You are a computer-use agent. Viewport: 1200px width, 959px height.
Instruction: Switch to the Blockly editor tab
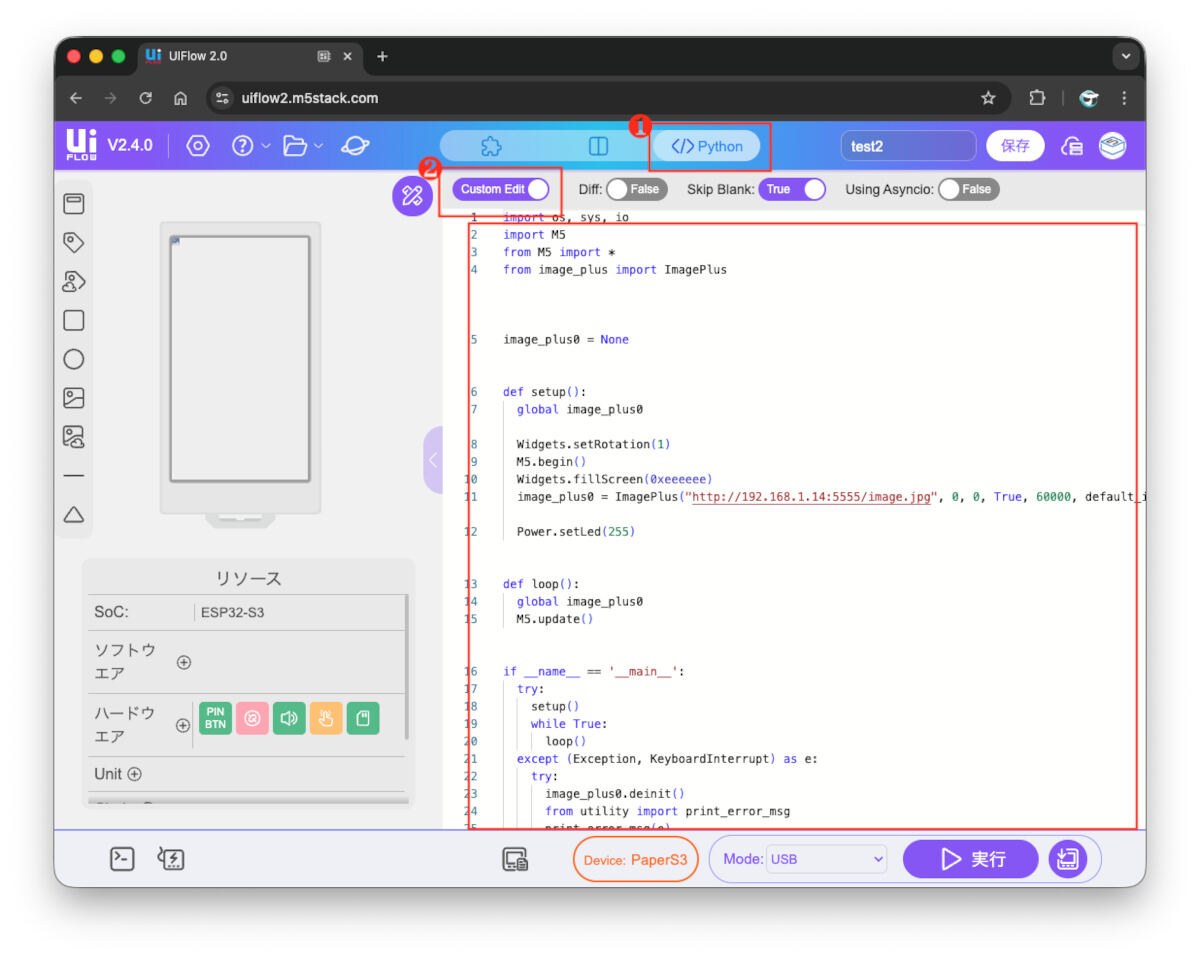tap(490, 145)
